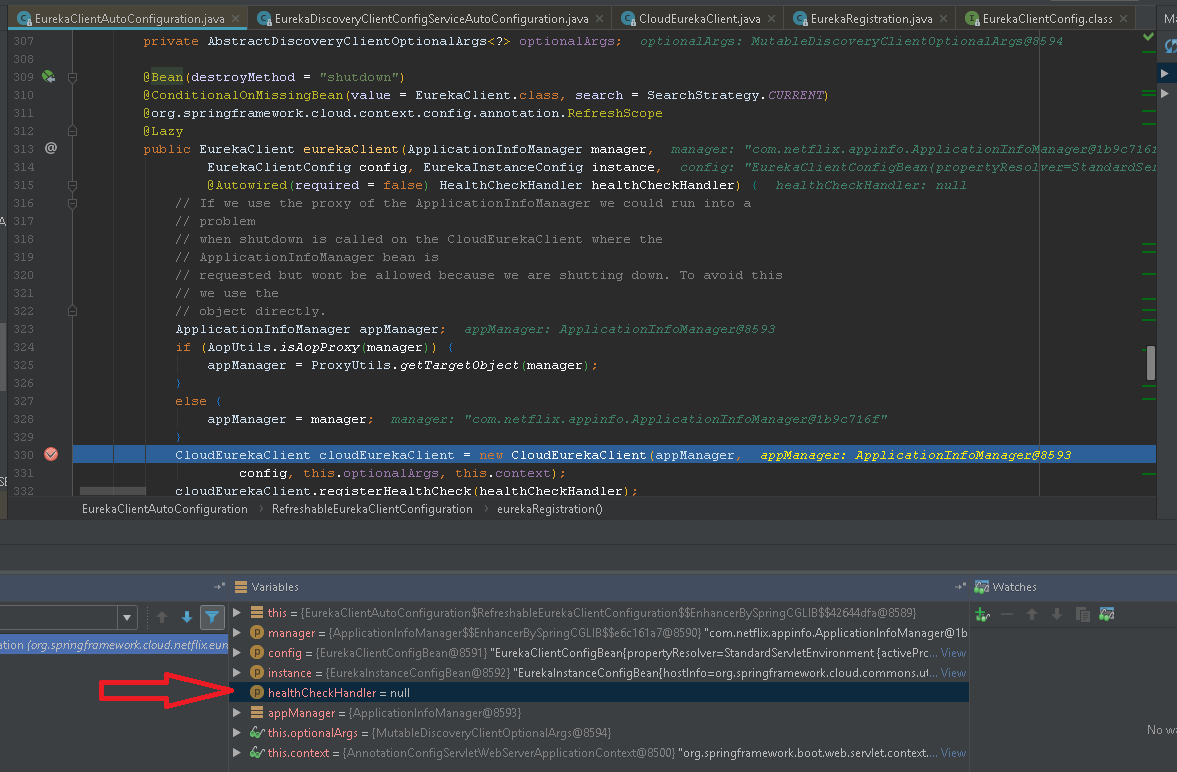Collapse the code fold arrow at line 312

tap(72, 131)
